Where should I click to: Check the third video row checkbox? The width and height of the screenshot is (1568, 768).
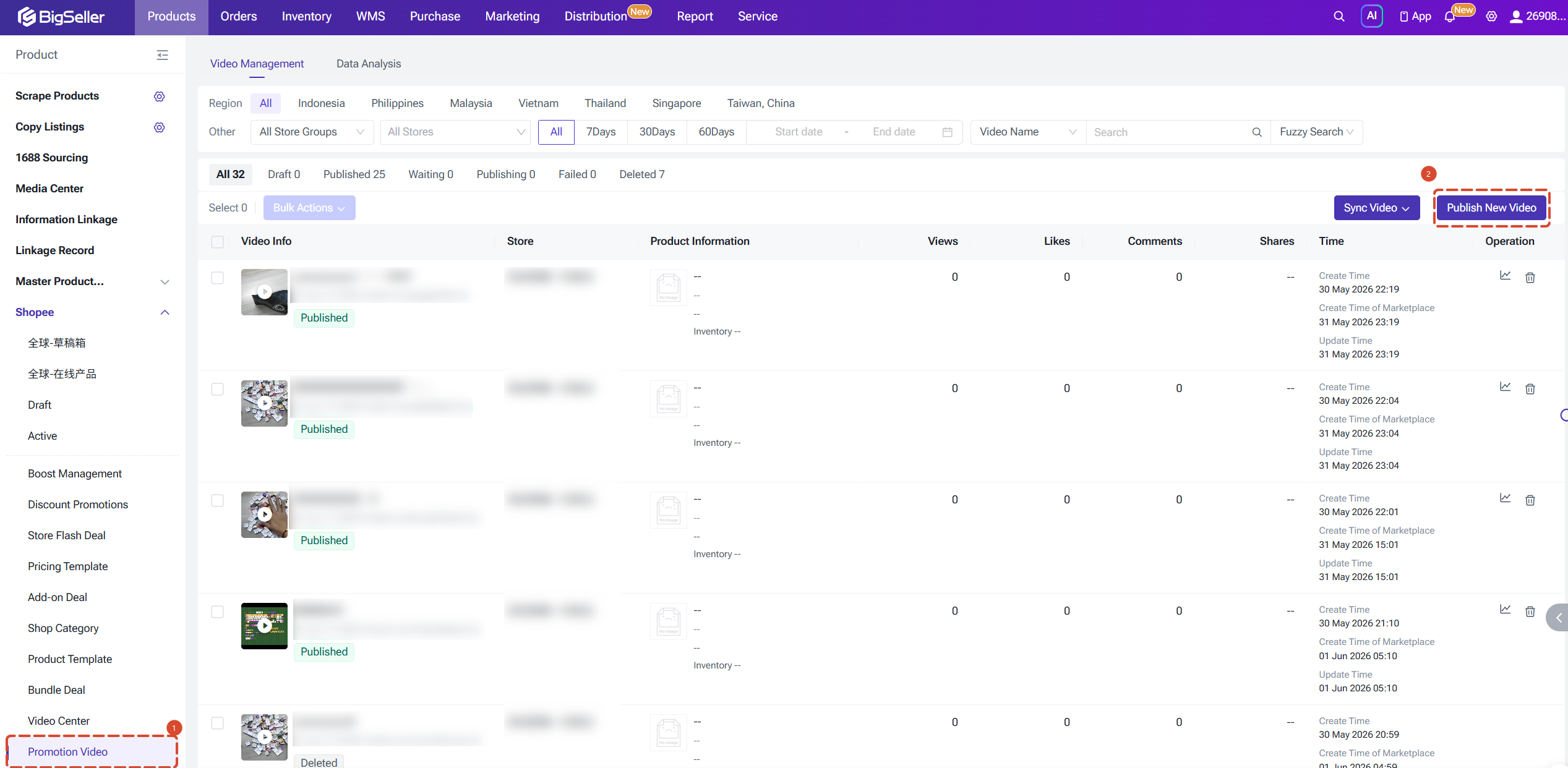click(217, 500)
